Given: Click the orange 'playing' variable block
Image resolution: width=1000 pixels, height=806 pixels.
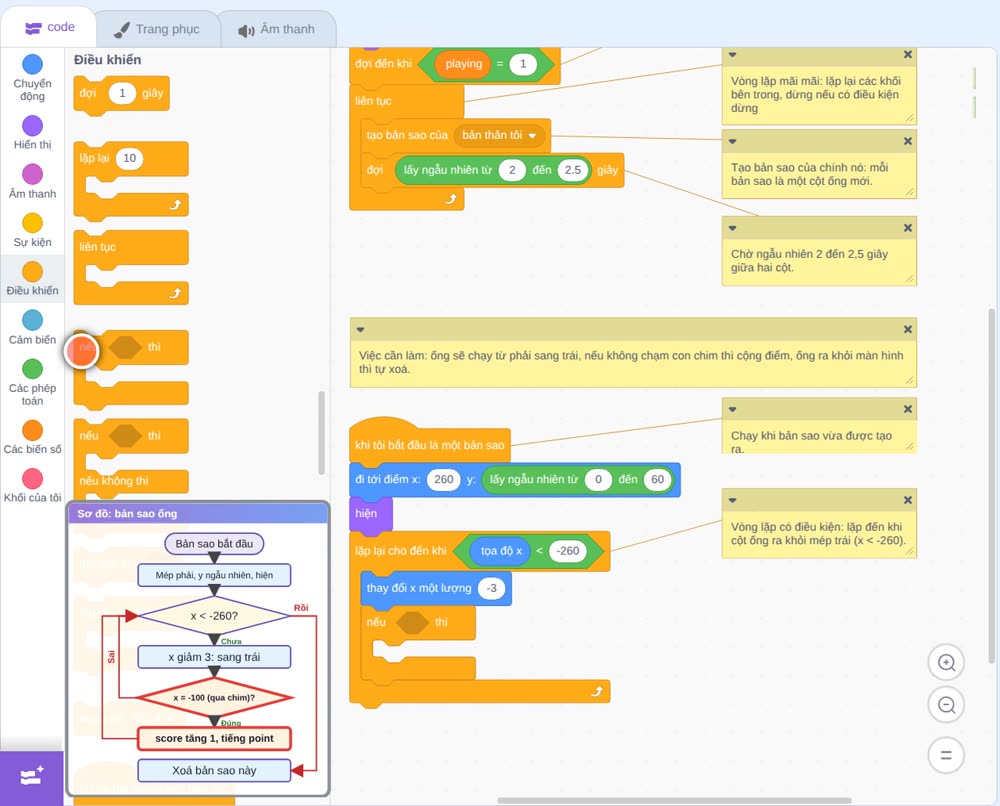Looking at the screenshot, I should point(463,64).
